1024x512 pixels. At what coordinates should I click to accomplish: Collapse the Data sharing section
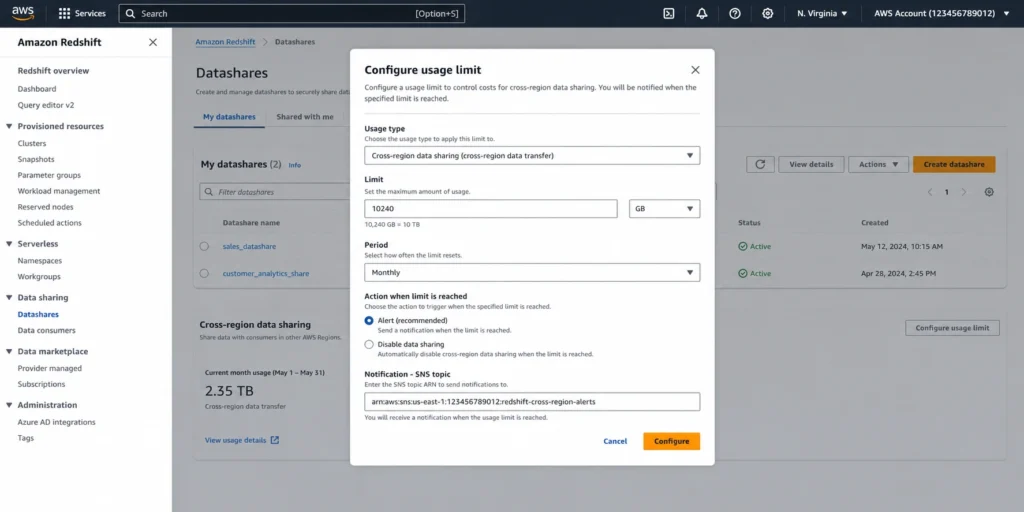tap(9, 298)
